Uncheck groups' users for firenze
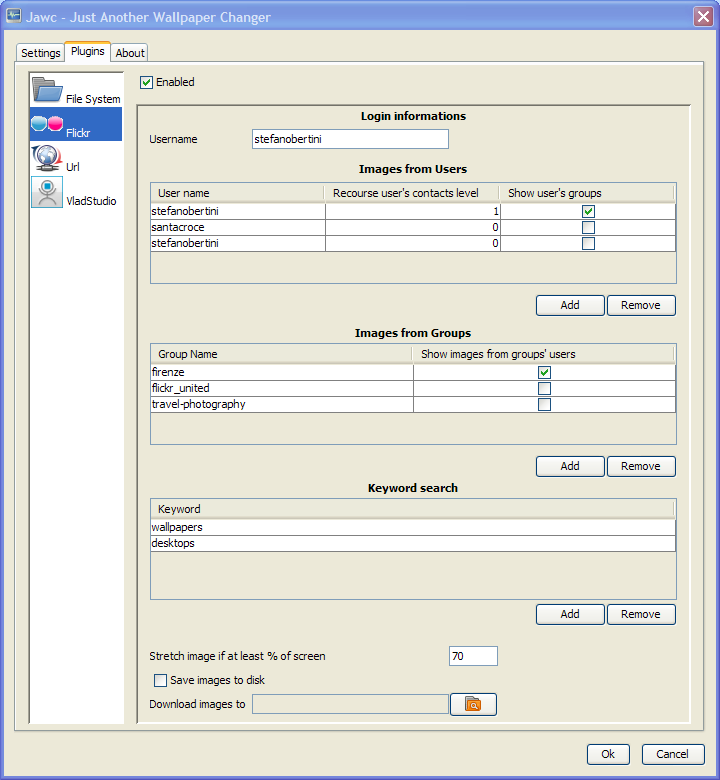The width and height of the screenshot is (720, 780). coord(544,373)
